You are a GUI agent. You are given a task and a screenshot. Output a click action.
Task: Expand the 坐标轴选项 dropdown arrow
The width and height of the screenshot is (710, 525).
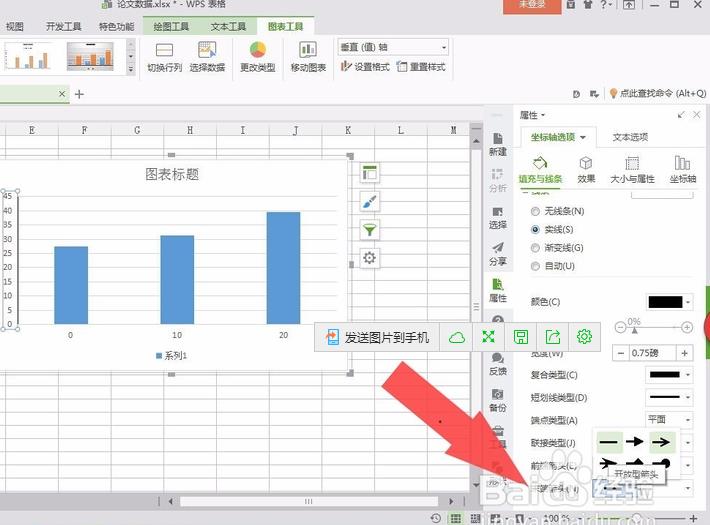point(583,137)
